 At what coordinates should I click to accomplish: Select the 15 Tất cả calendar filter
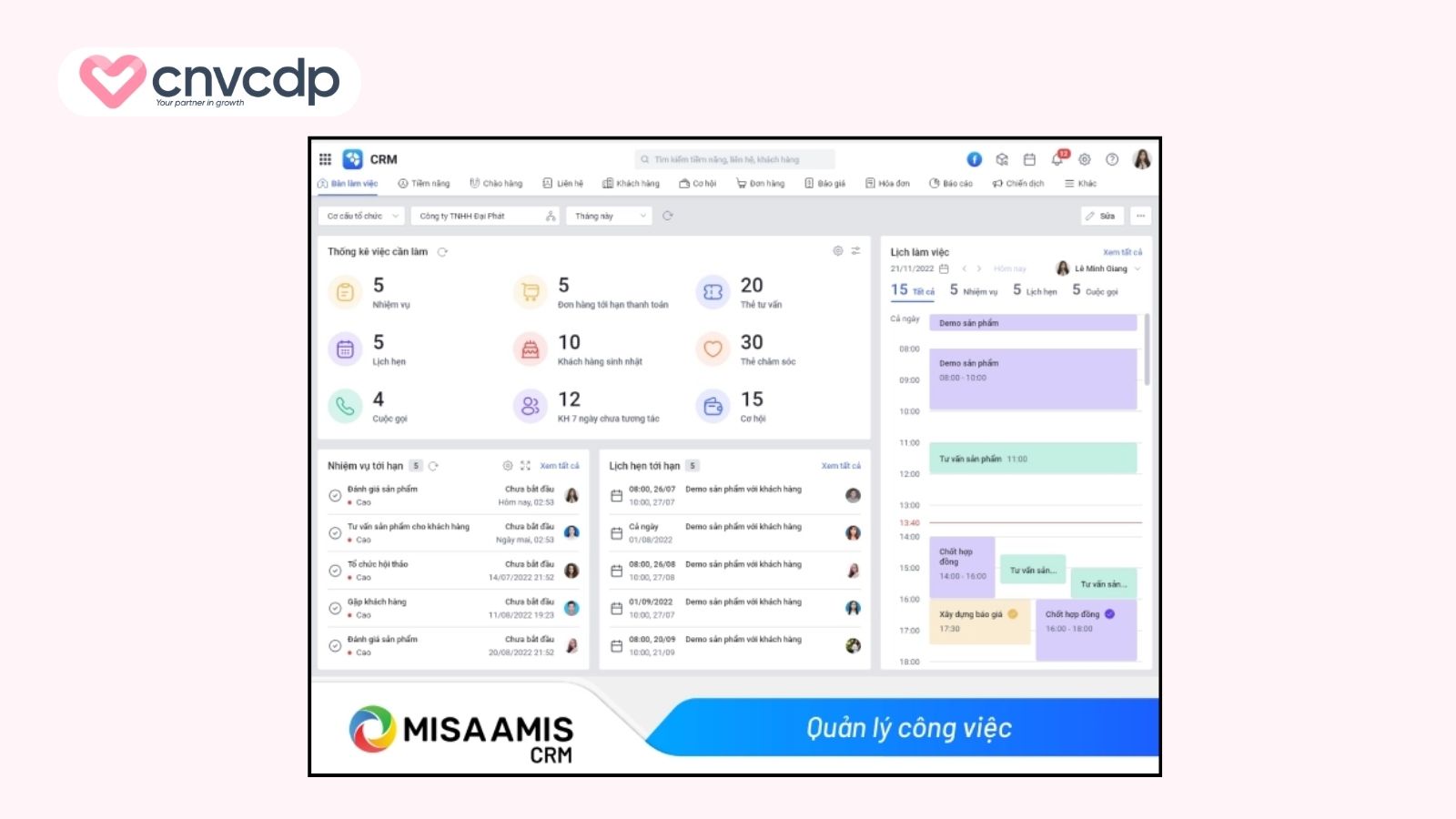pyautogui.click(x=913, y=290)
